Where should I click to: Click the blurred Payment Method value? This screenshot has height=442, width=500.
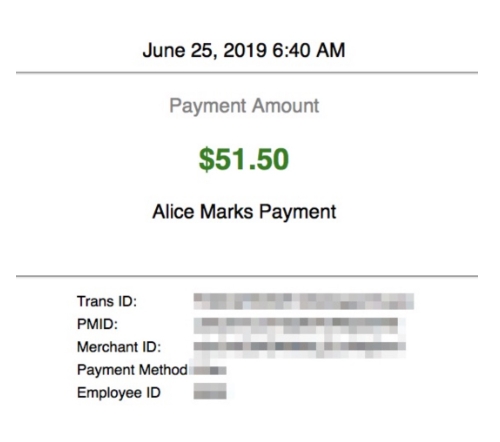coord(208,370)
